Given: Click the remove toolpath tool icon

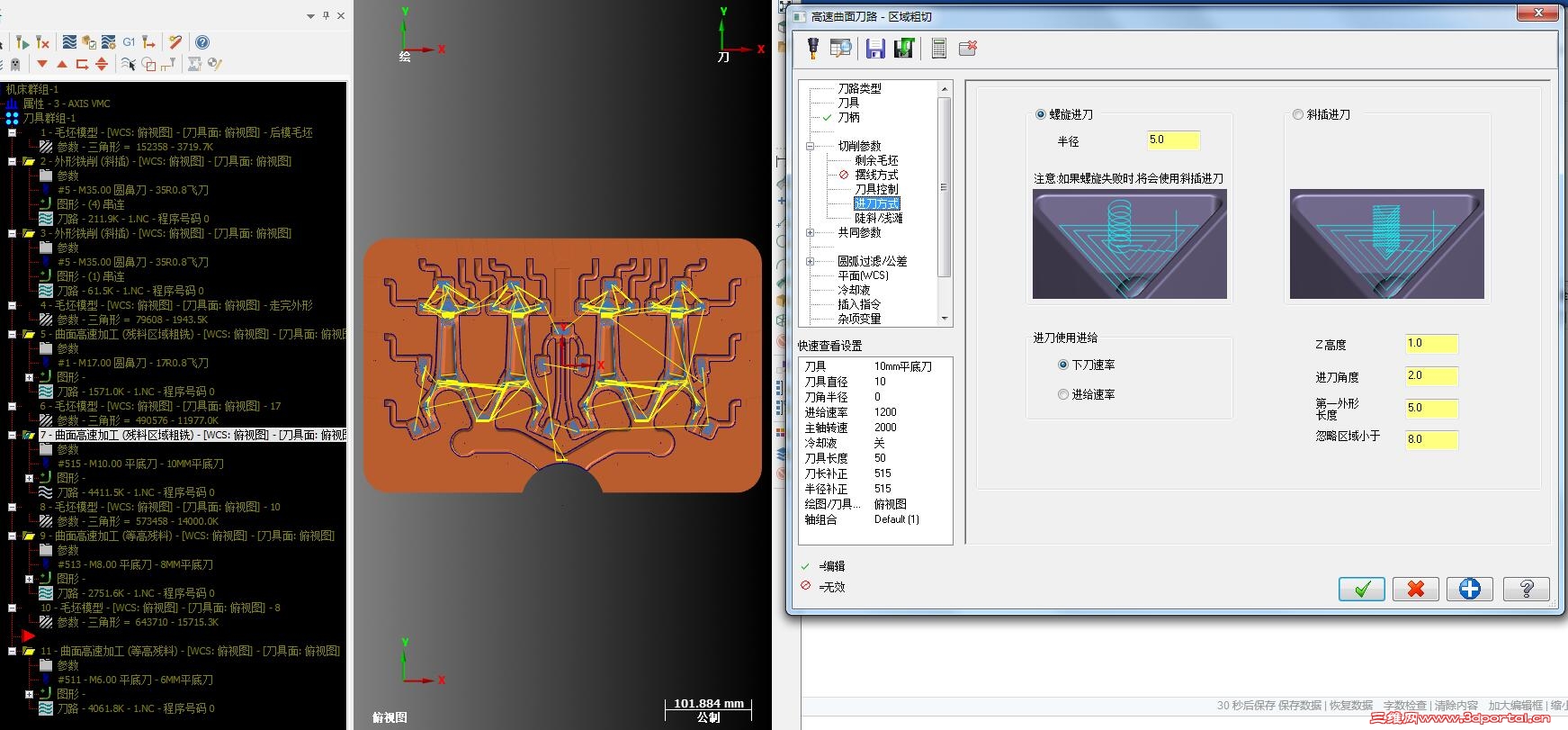Looking at the screenshot, I should coord(42,42).
